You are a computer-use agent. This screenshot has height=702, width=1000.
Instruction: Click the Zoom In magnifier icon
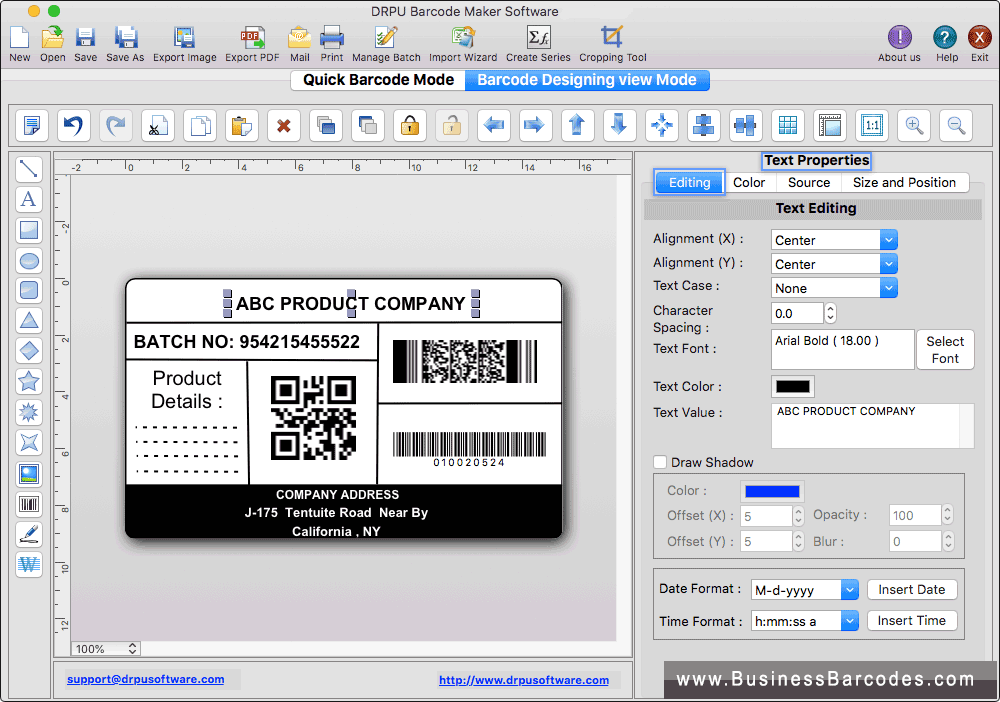pos(914,125)
